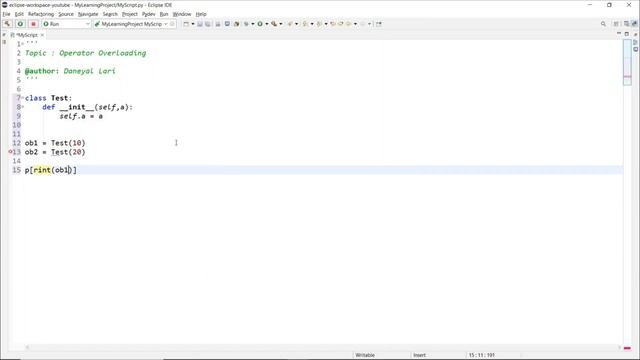This screenshot has height=360, width=640.
Task: Expand the Run As dropdown arrow
Action: [267, 24]
